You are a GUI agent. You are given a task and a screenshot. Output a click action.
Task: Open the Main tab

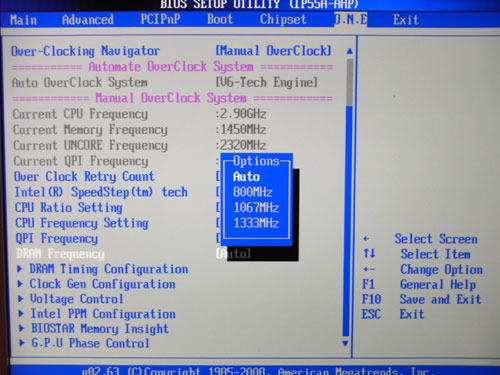23,20
